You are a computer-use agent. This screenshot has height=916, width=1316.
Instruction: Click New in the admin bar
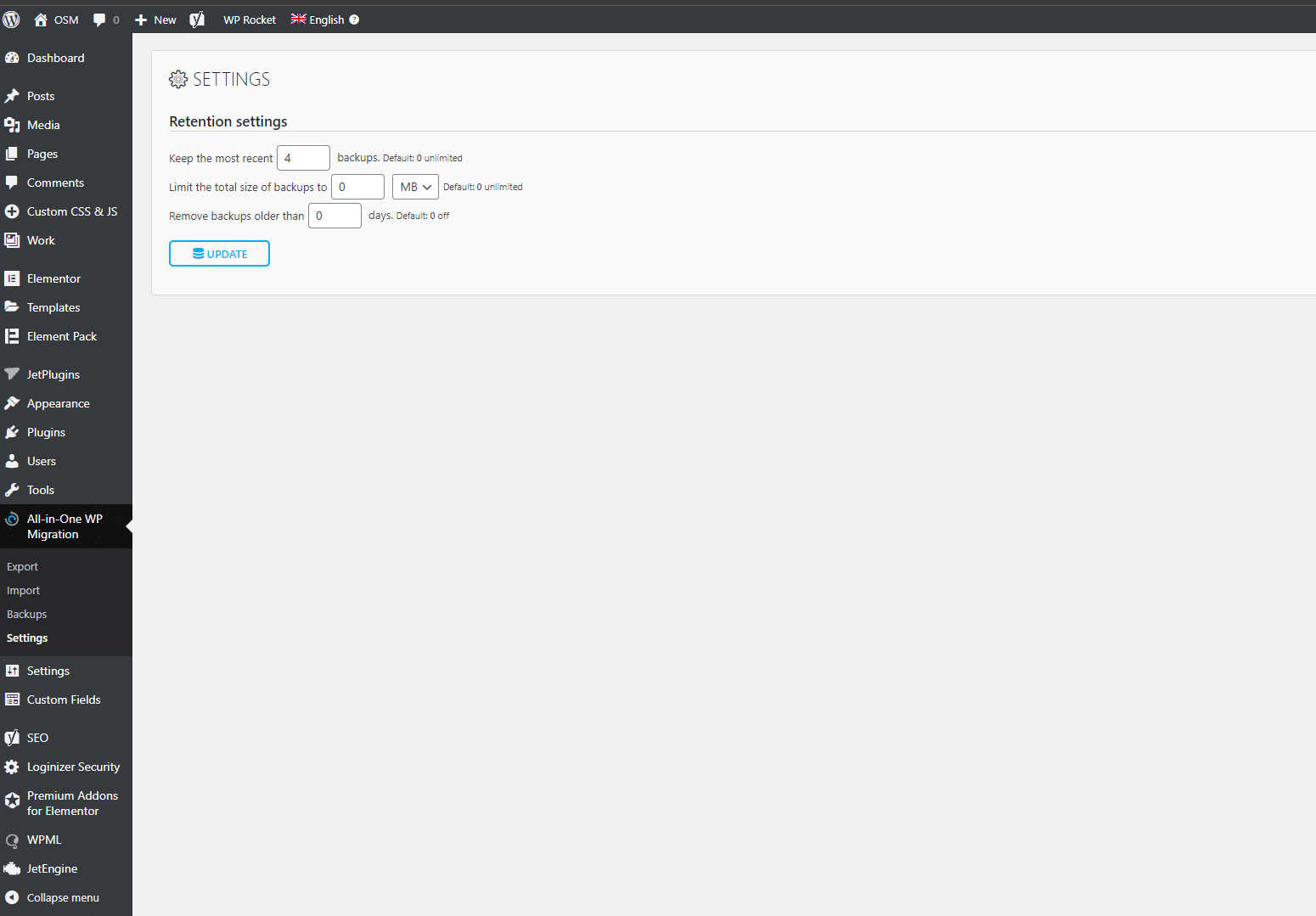point(155,19)
